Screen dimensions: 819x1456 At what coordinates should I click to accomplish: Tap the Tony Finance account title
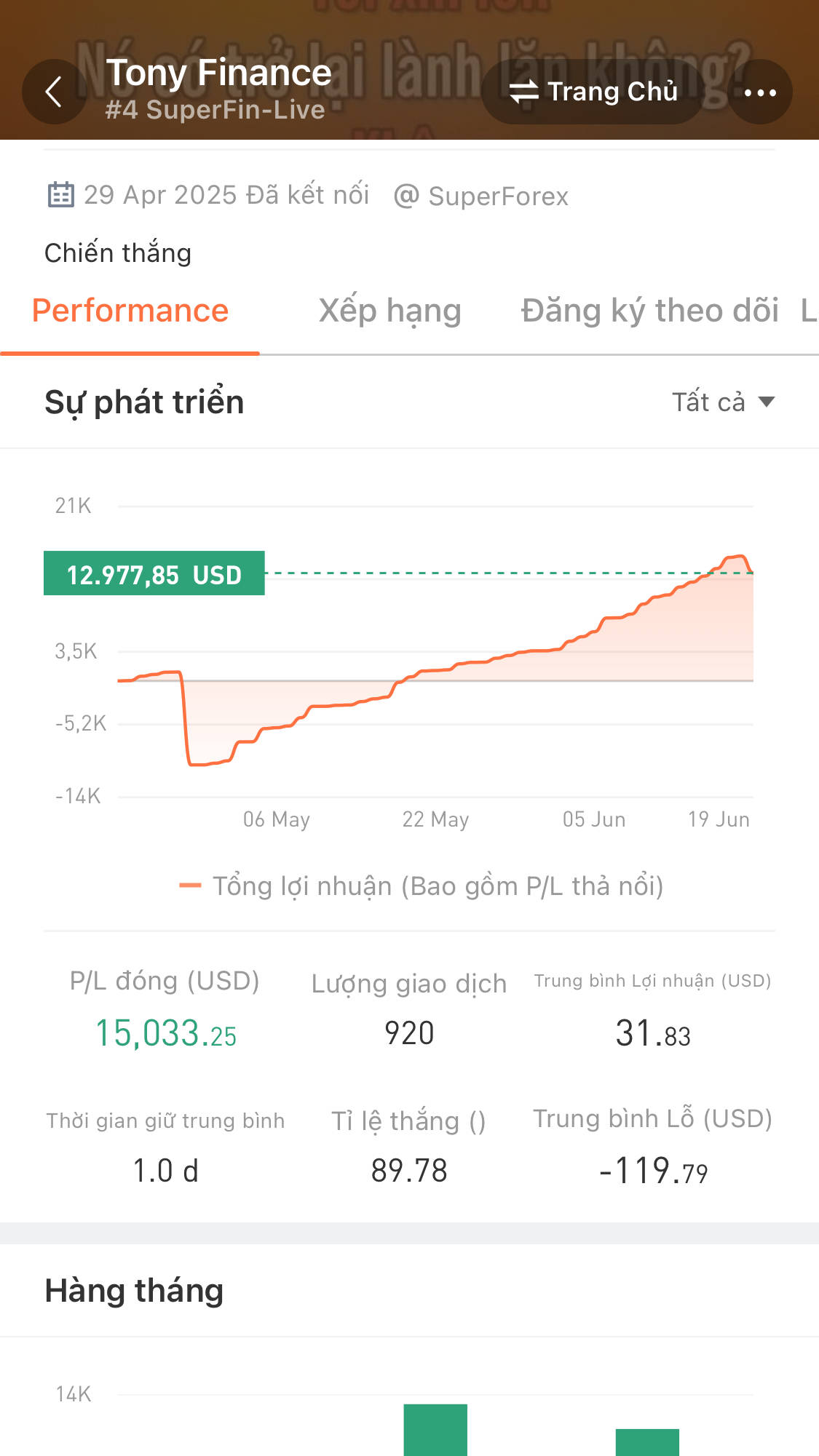(x=218, y=73)
